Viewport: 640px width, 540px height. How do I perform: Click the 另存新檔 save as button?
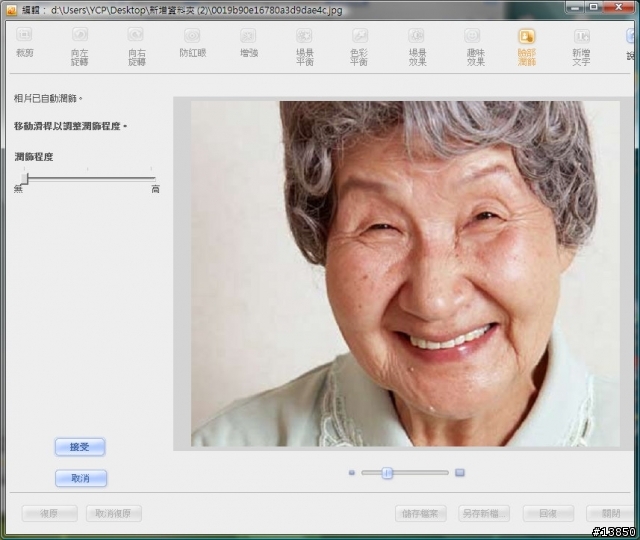click(x=484, y=513)
